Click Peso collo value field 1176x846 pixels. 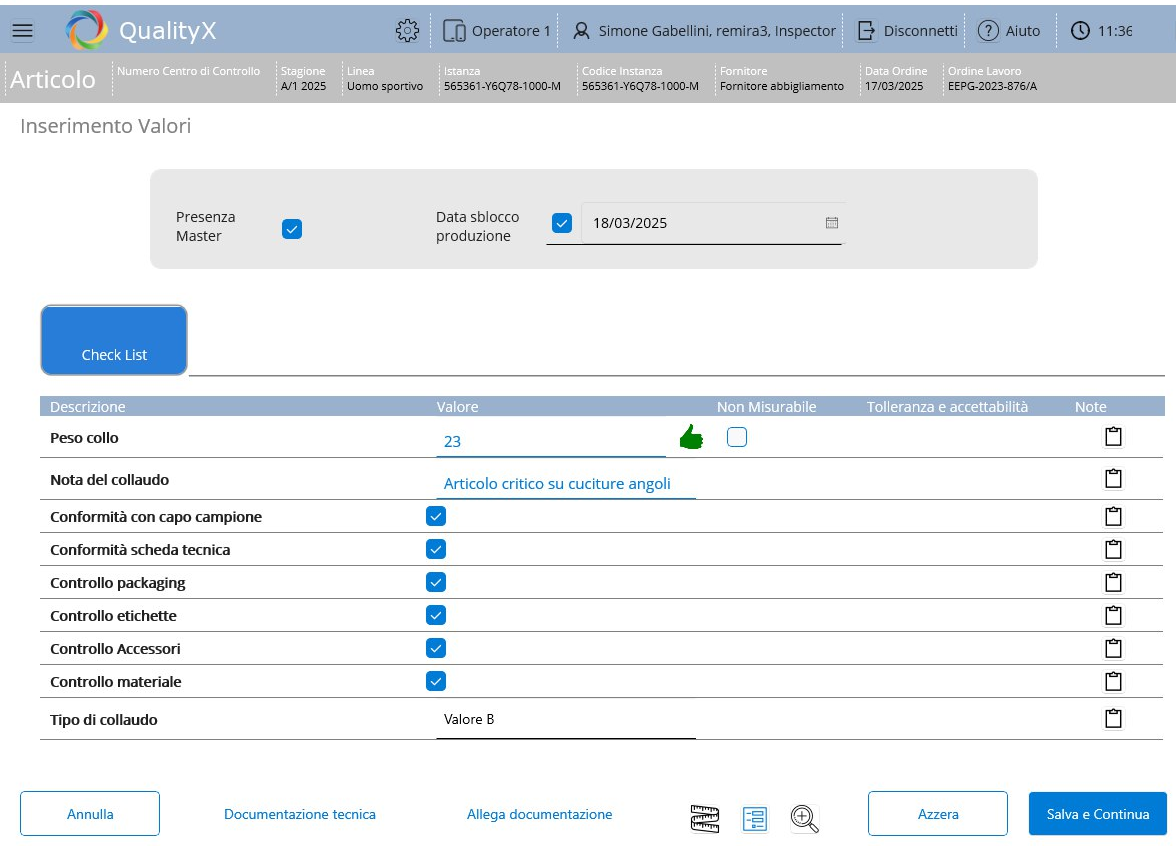pos(550,441)
